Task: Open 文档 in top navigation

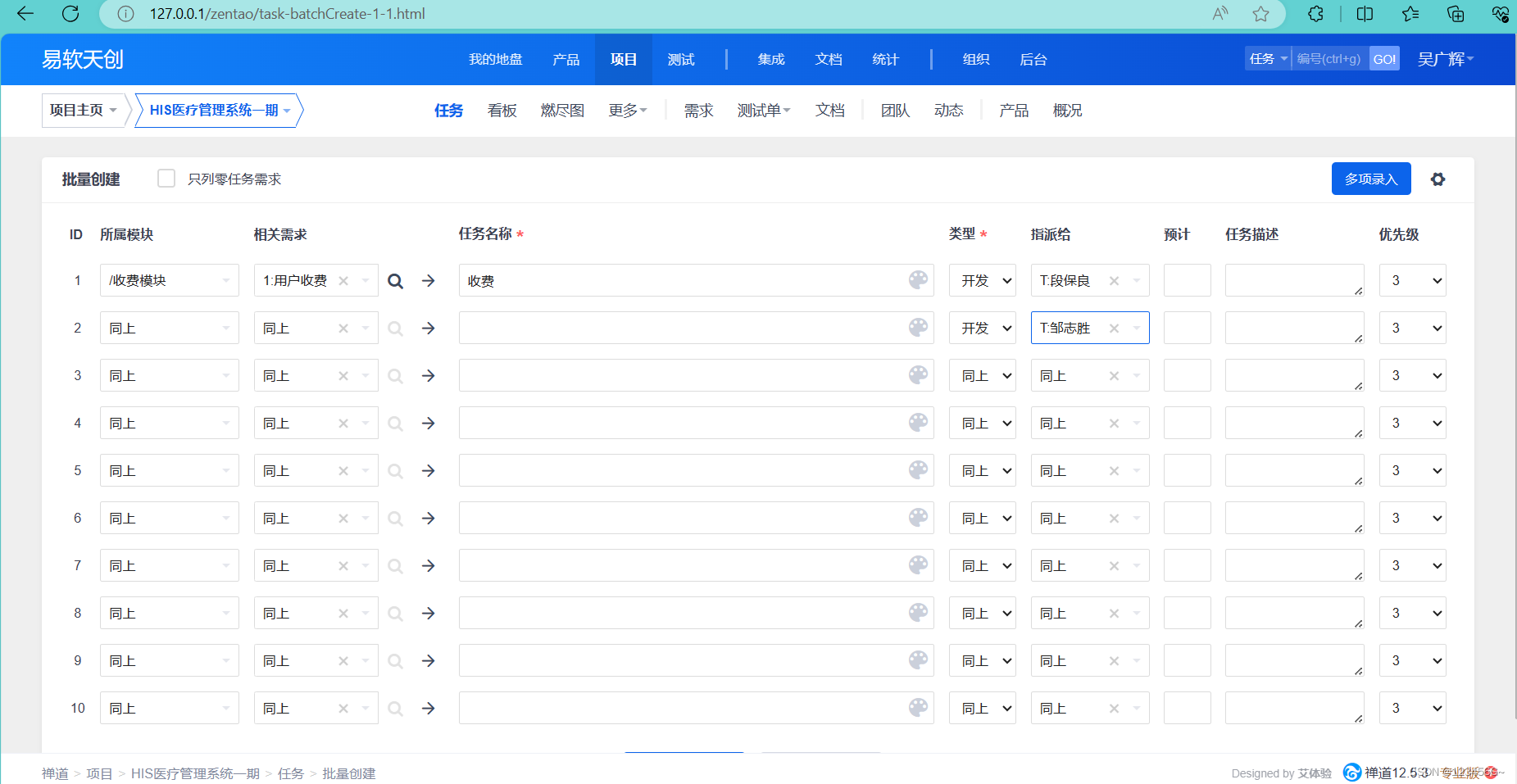Action: [829, 60]
